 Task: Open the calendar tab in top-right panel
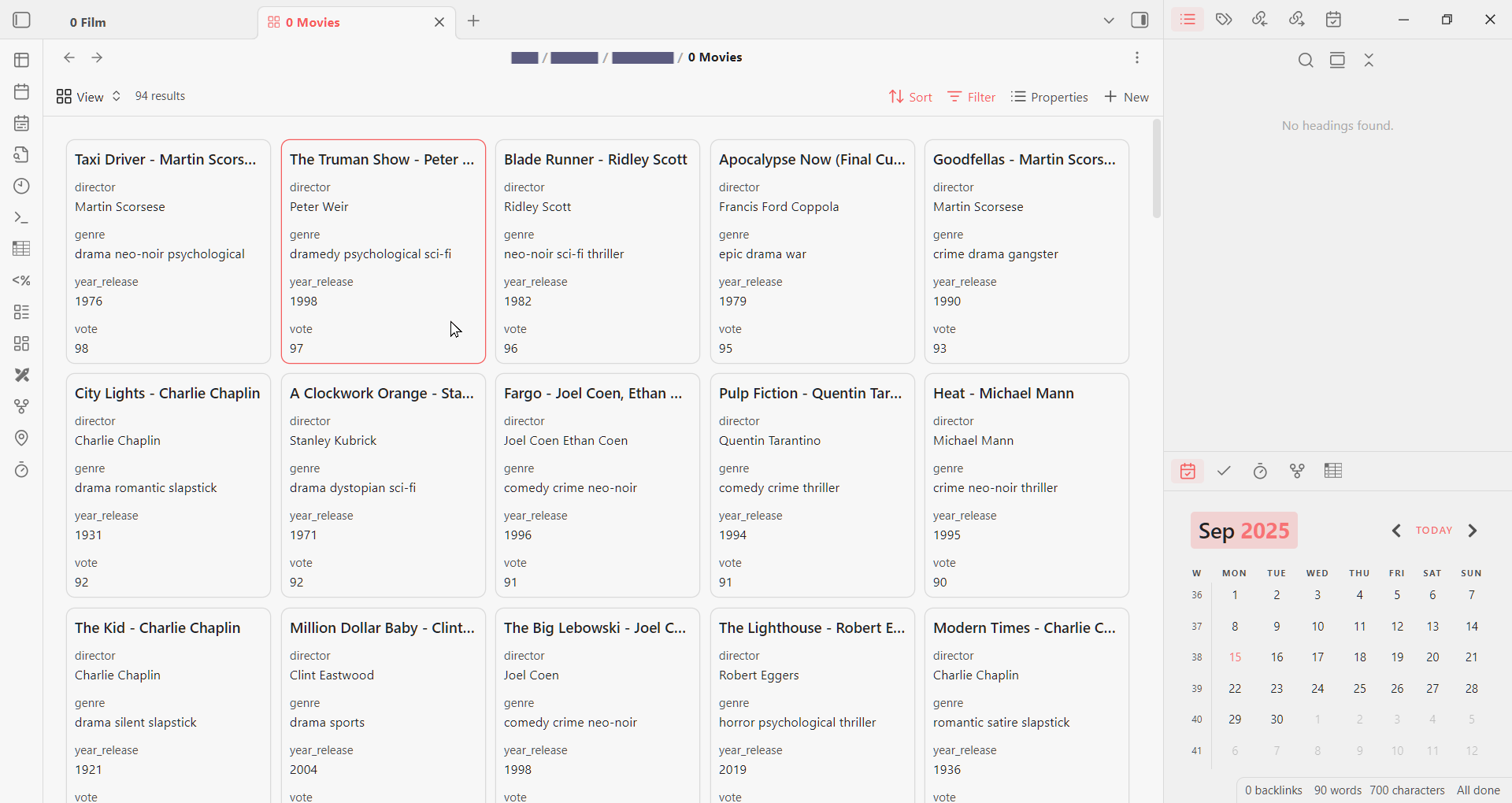click(x=1333, y=20)
